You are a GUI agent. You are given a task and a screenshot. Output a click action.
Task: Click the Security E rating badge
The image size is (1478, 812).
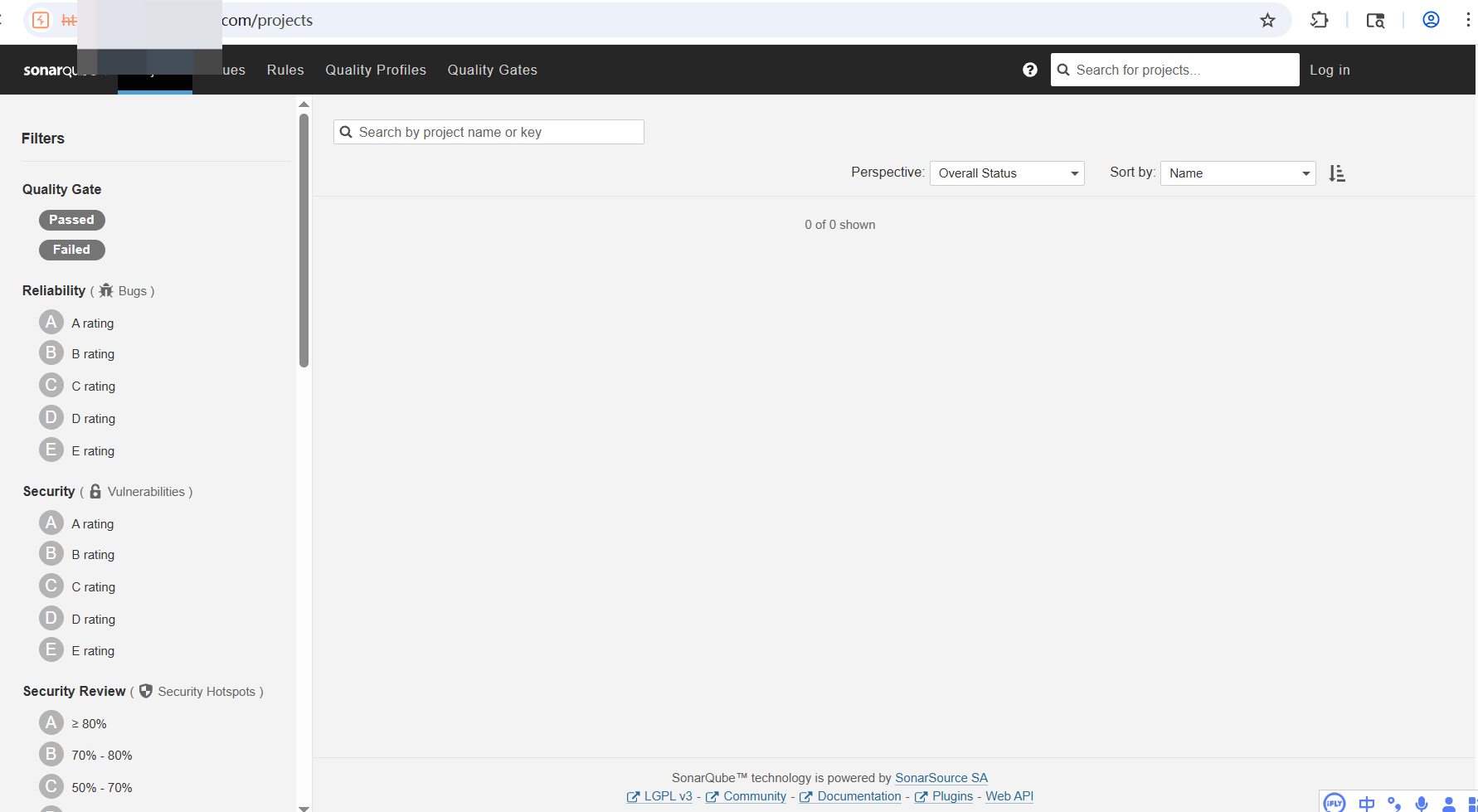[x=51, y=649]
